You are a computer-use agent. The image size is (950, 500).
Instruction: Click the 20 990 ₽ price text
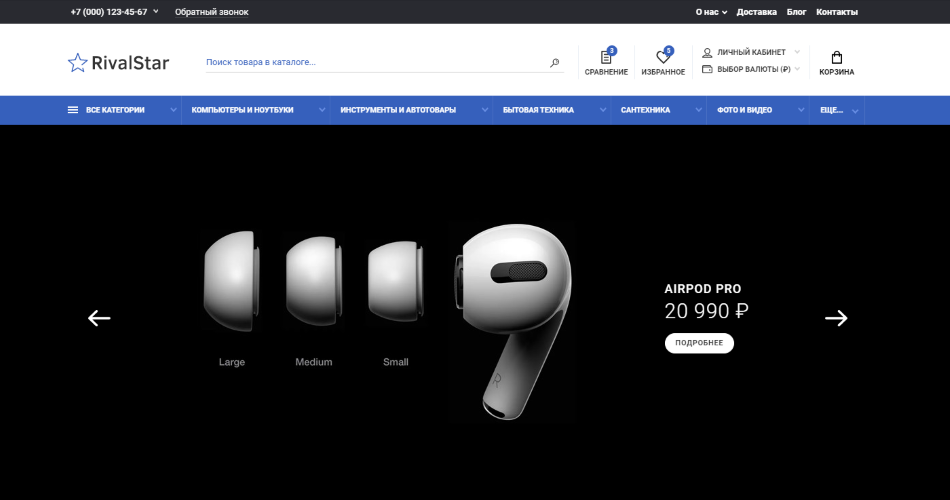click(706, 311)
